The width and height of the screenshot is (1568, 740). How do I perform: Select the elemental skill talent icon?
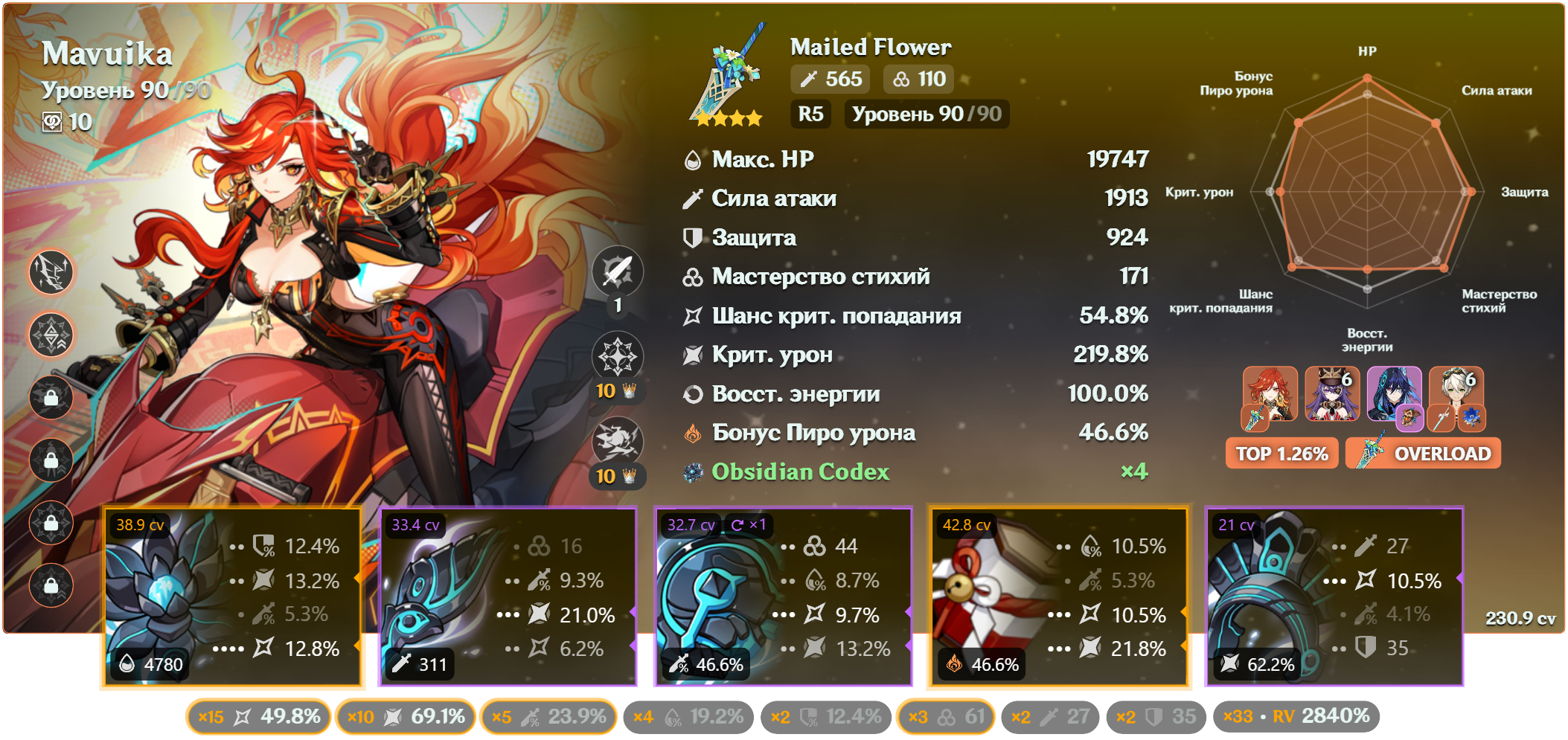[618, 356]
